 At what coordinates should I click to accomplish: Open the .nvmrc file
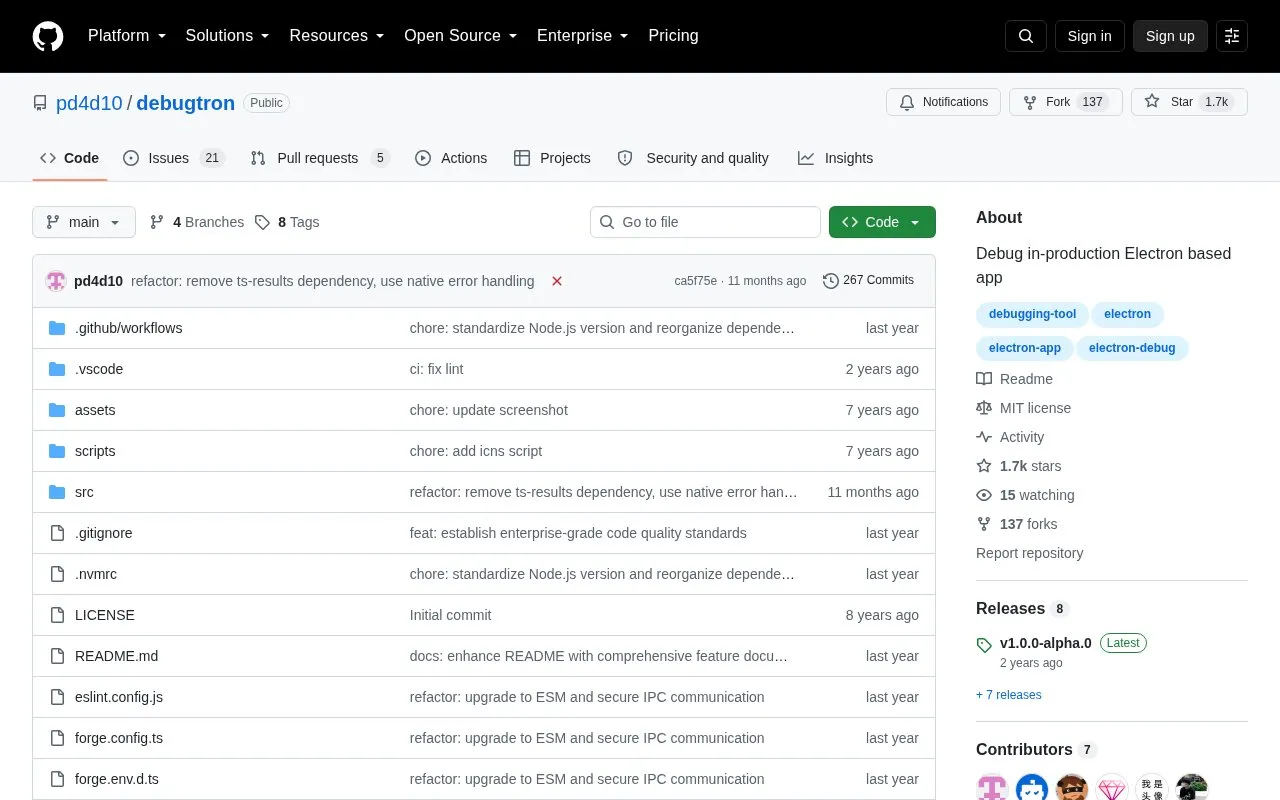(96, 574)
